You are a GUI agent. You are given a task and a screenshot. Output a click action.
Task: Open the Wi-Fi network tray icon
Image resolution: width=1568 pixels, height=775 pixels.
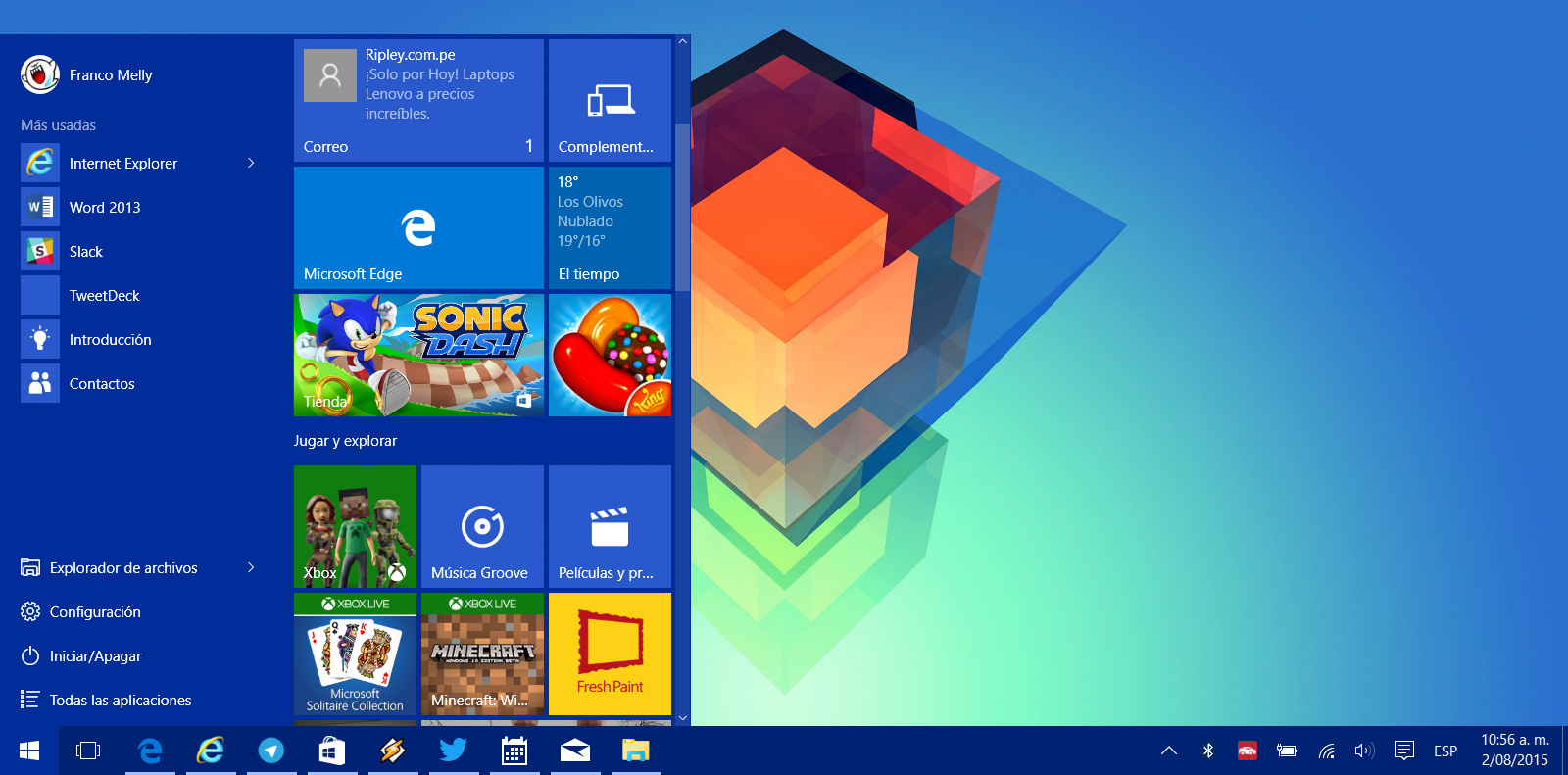click(x=1326, y=751)
